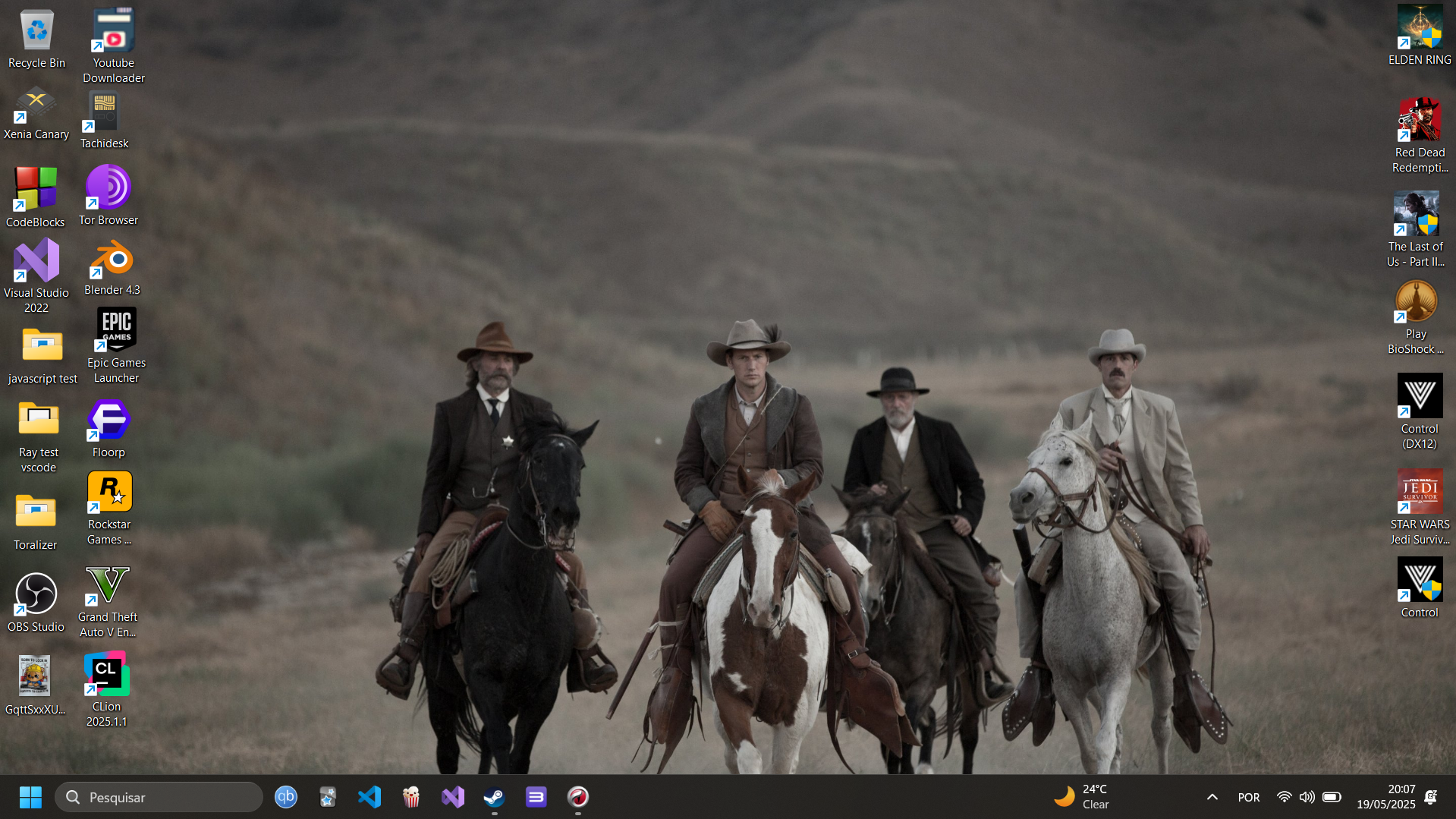The image size is (1456, 819).
Task: Open the taskbar app next to qBittorrent
Action: coord(328,797)
